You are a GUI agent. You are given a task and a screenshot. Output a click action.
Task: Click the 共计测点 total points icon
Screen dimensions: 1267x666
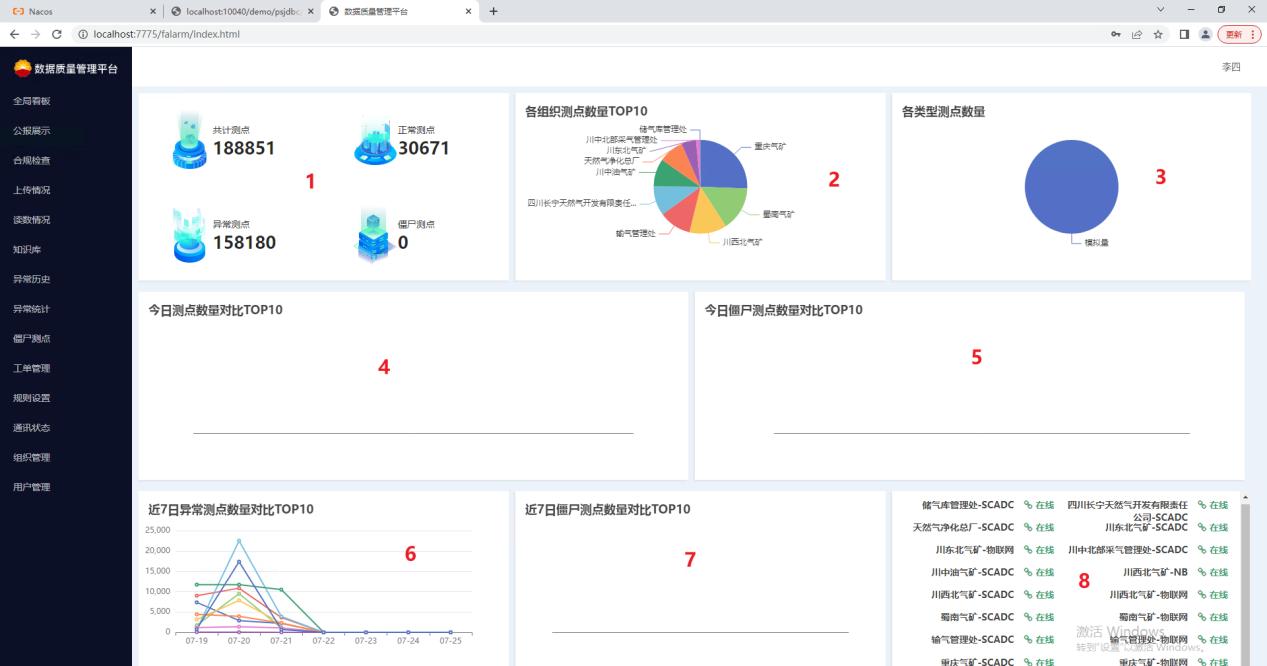(189, 142)
